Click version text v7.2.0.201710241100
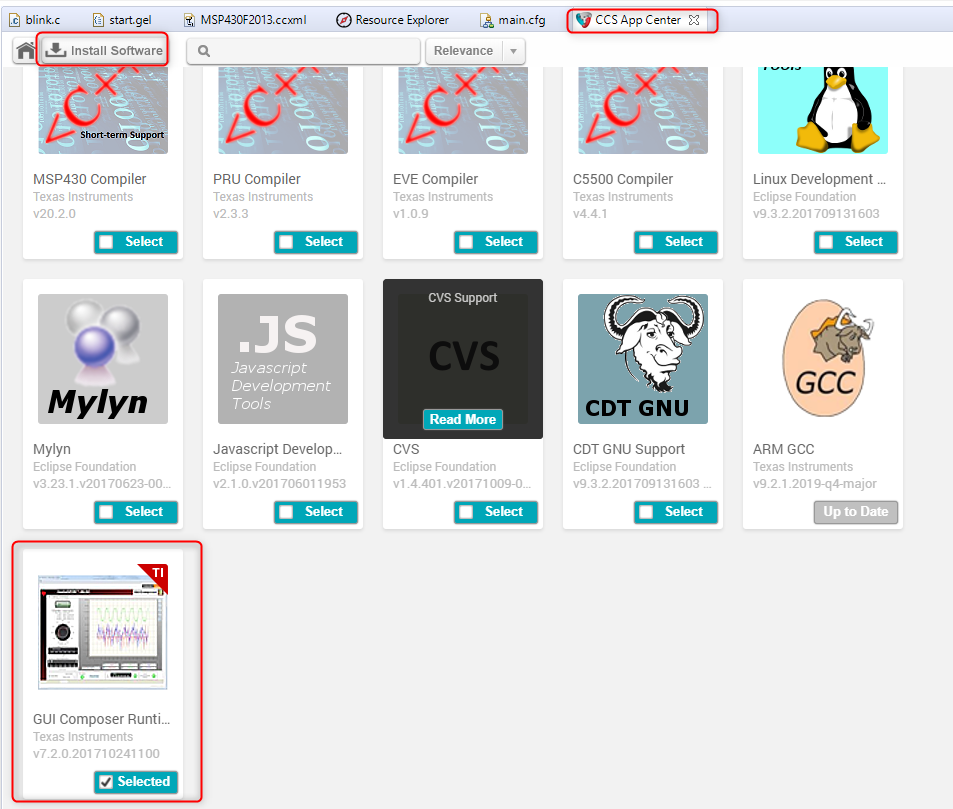The width and height of the screenshot is (953, 809). click(96, 754)
